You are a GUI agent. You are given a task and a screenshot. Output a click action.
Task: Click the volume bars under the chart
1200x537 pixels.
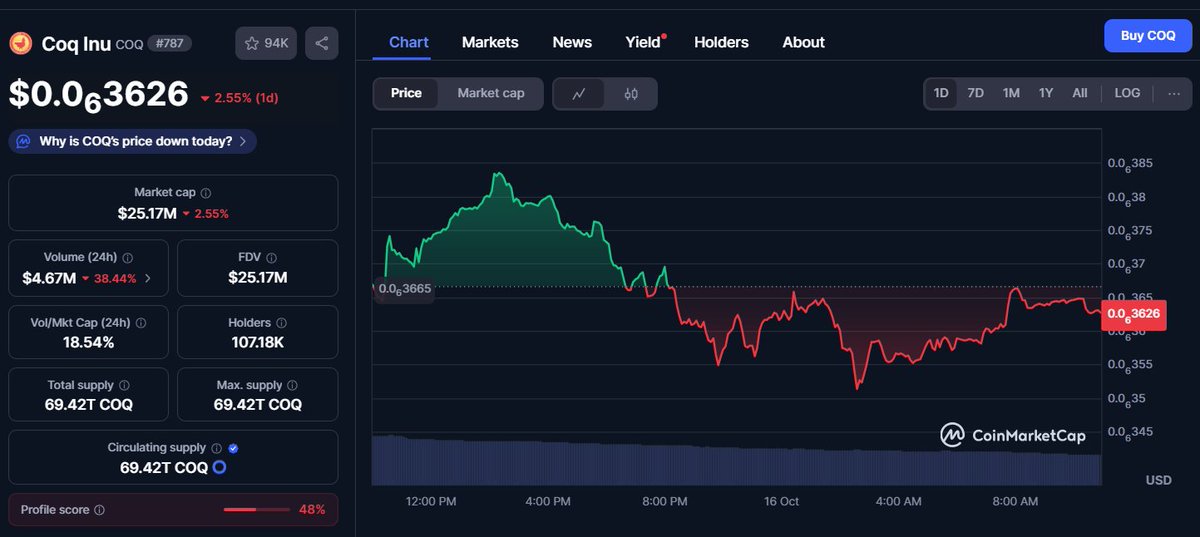tap(737, 461)
